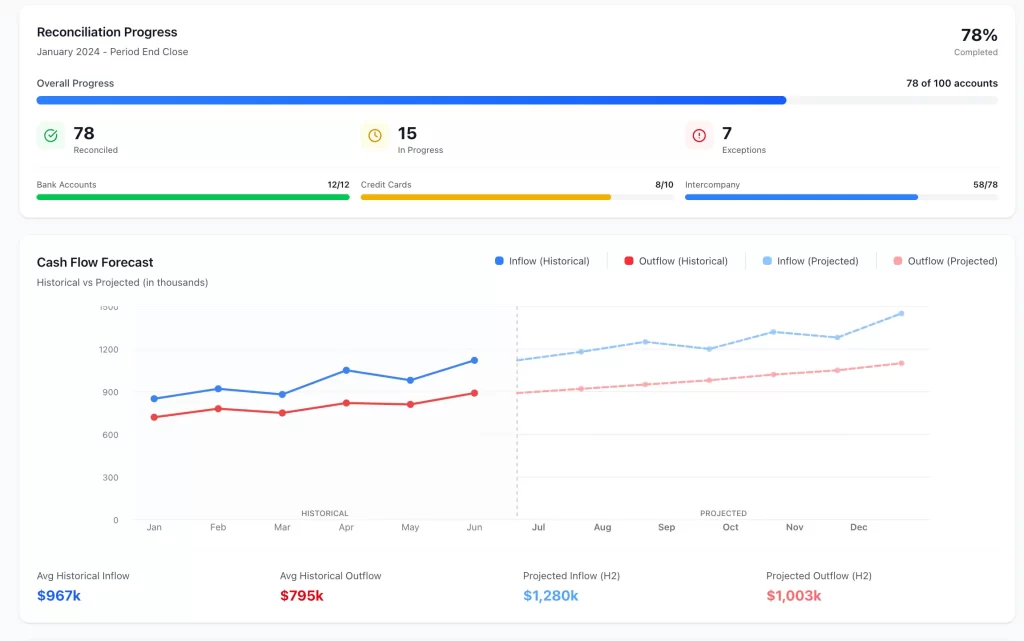Click the June inflow data point on chart
This screenshot has width=1024, height=641.
pyautogui.click(x=473, y=360)
